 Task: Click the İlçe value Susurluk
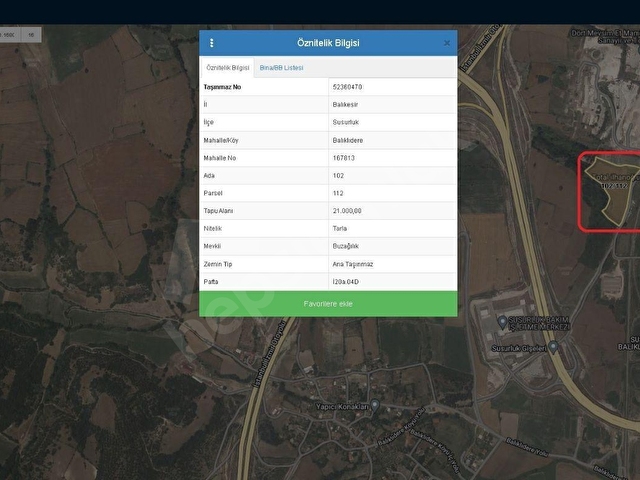(x=346, y=122)
